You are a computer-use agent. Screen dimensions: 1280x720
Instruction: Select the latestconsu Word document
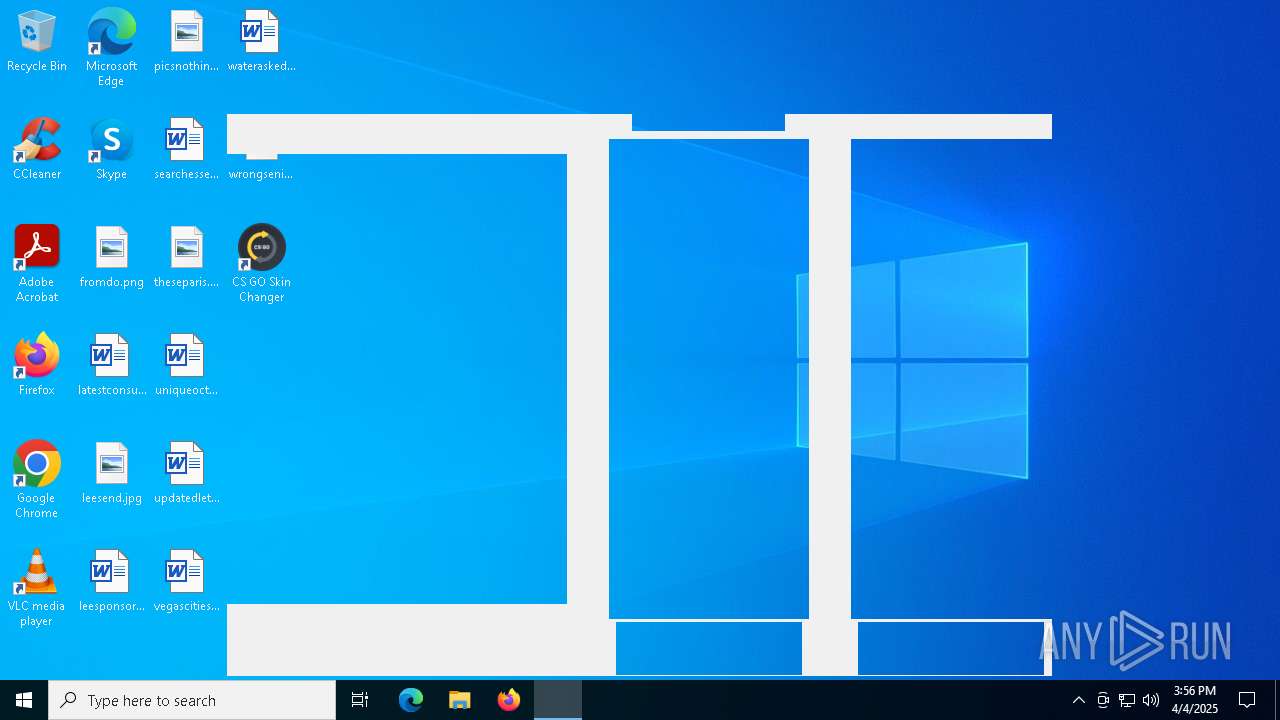111,366
